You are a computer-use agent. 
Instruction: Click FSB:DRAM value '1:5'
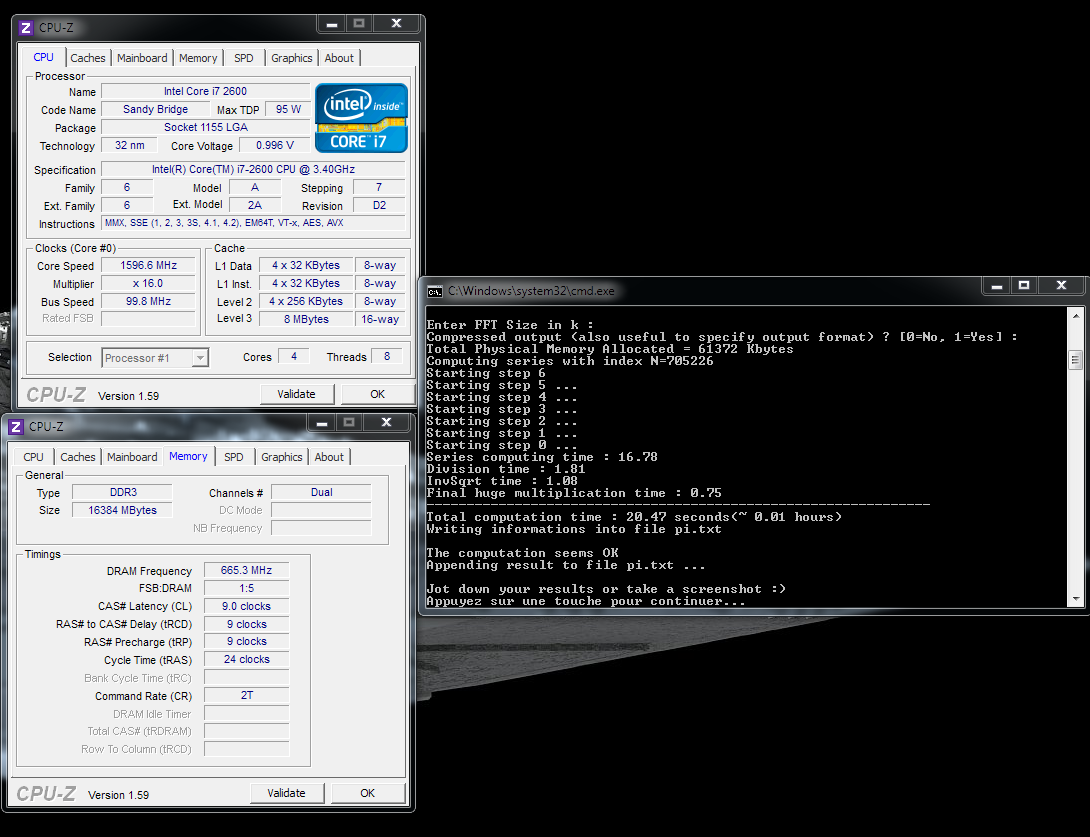[x=246, y=588]
